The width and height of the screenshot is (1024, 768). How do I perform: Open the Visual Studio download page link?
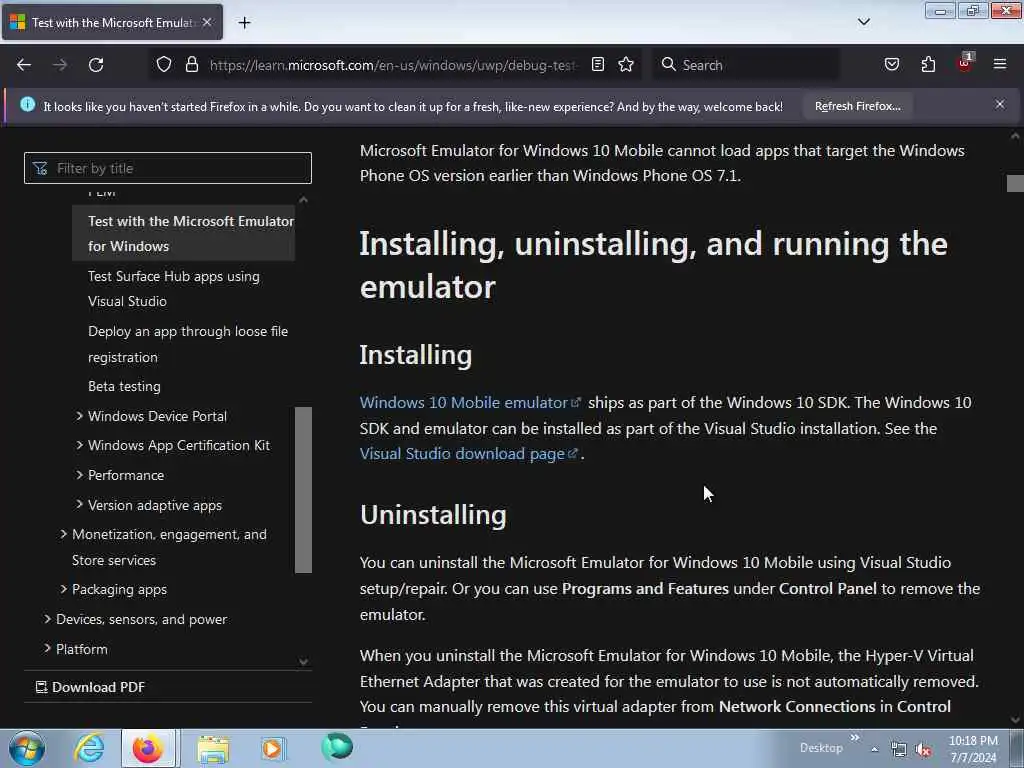point(468,453)
